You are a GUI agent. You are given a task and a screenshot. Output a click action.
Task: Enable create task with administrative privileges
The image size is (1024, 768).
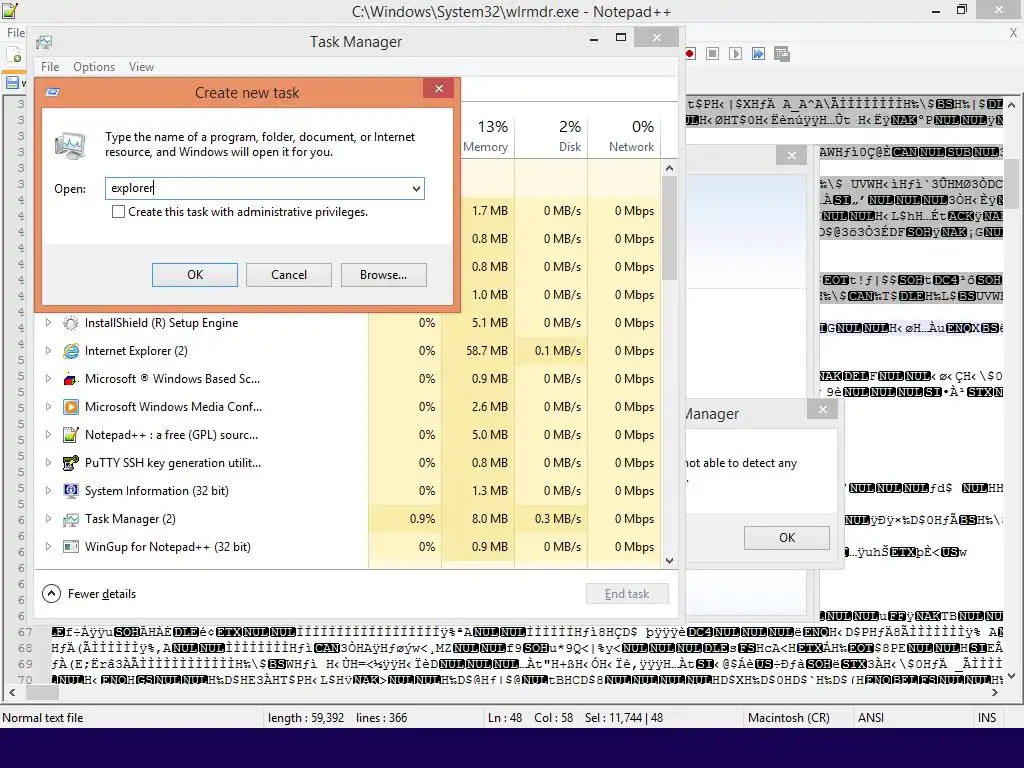pyautogui.click(x=118, y=212)
